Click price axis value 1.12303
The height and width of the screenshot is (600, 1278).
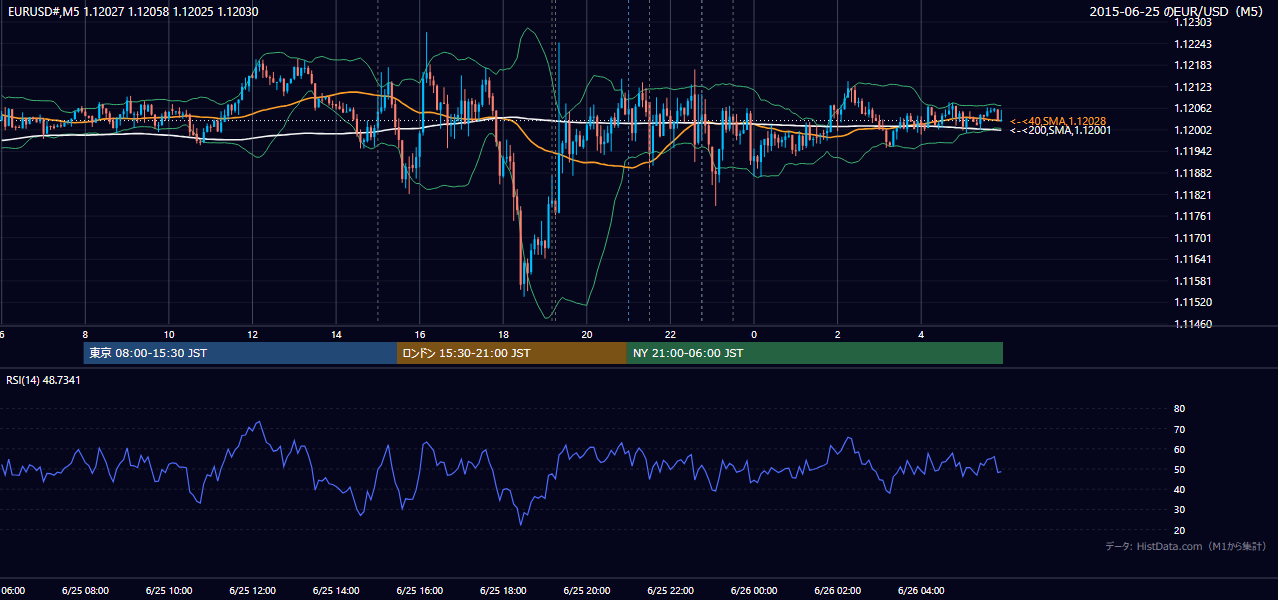click(1193, 22)
